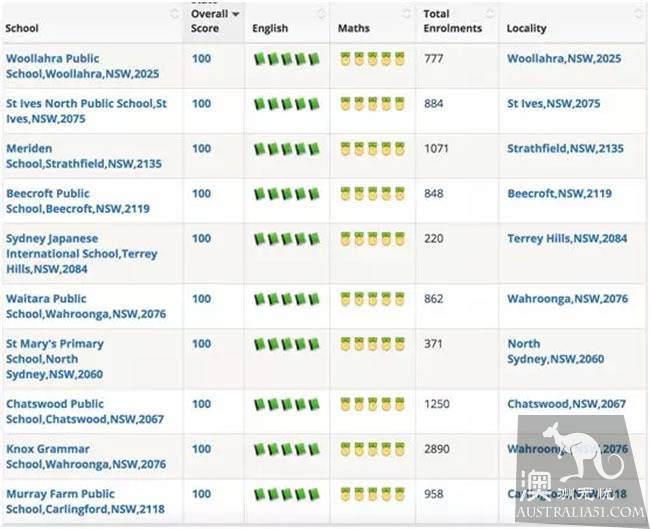Open Murray Farm Public School link
Screen dimensions: 650x529
point(85,501)
